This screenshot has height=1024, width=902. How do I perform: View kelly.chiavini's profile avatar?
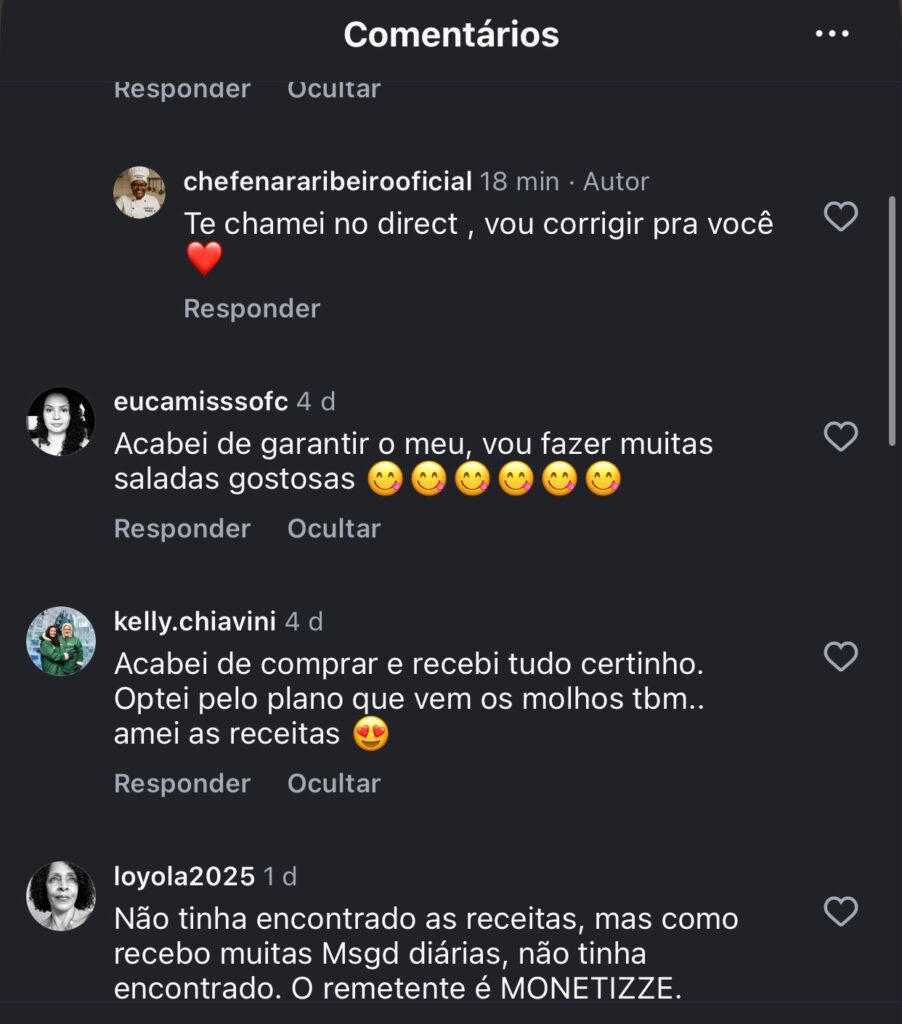click(x=61, y=641)
